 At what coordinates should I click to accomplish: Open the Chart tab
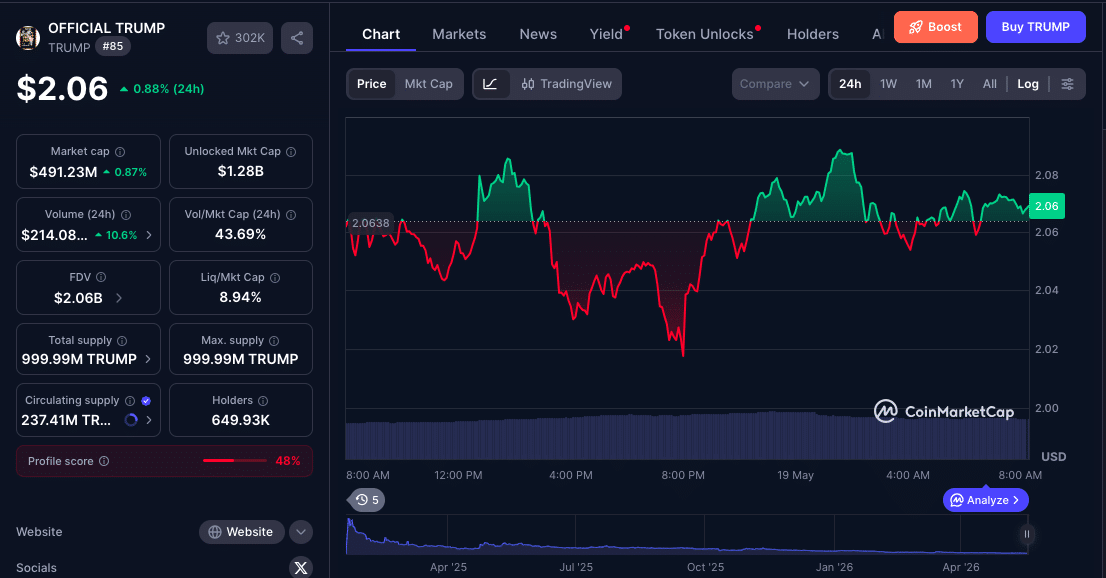click(381, 34)
